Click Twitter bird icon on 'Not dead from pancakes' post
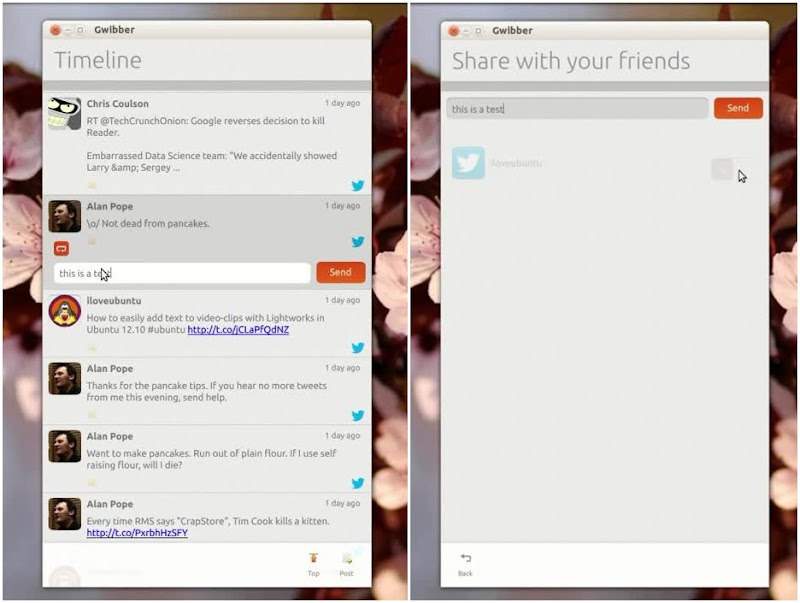Viewport: 800px width, 603px height. coord(358,242)
